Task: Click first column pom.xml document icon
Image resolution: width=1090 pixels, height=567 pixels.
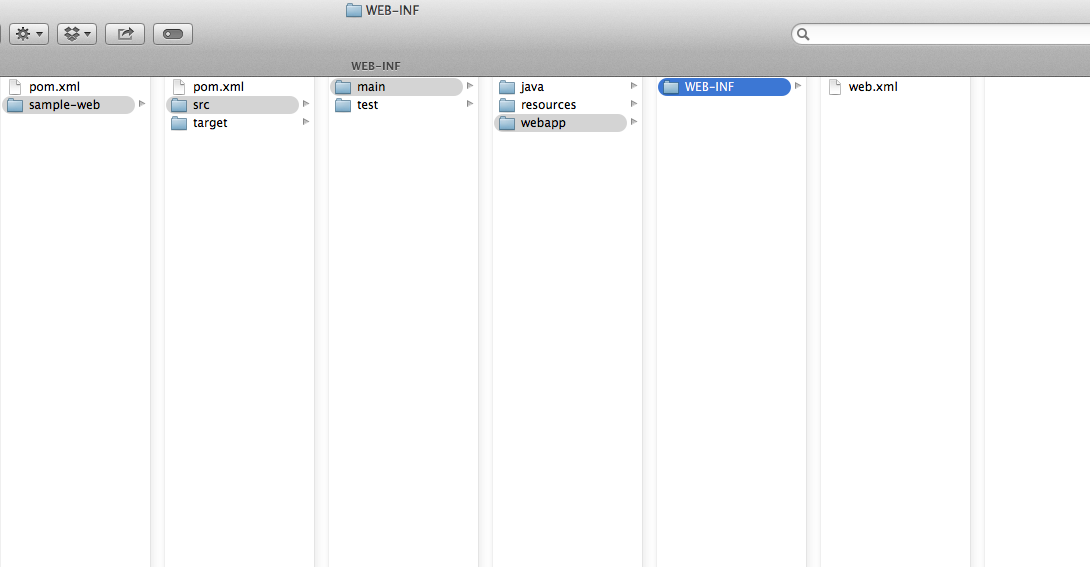Action: (15, 87)
